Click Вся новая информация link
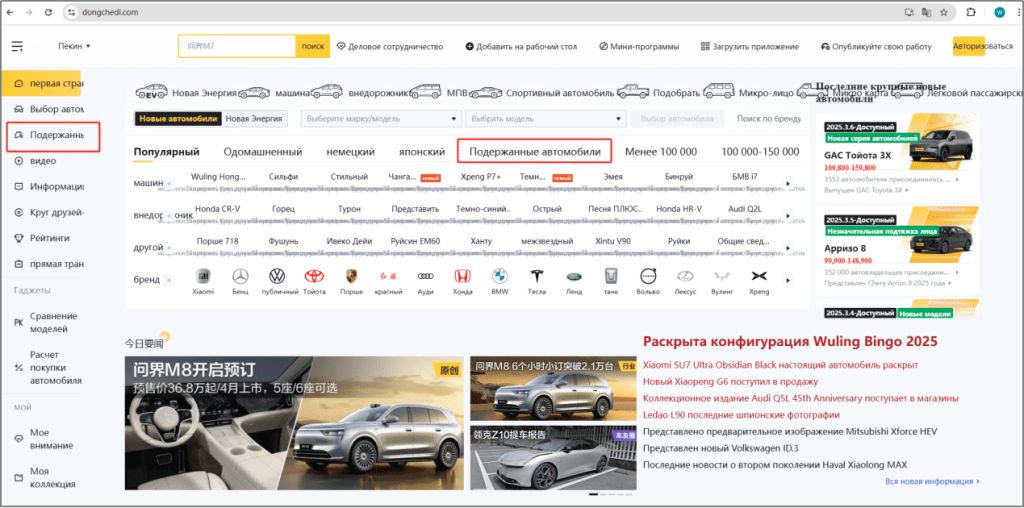1024x508 pixels. coord(933,481)
